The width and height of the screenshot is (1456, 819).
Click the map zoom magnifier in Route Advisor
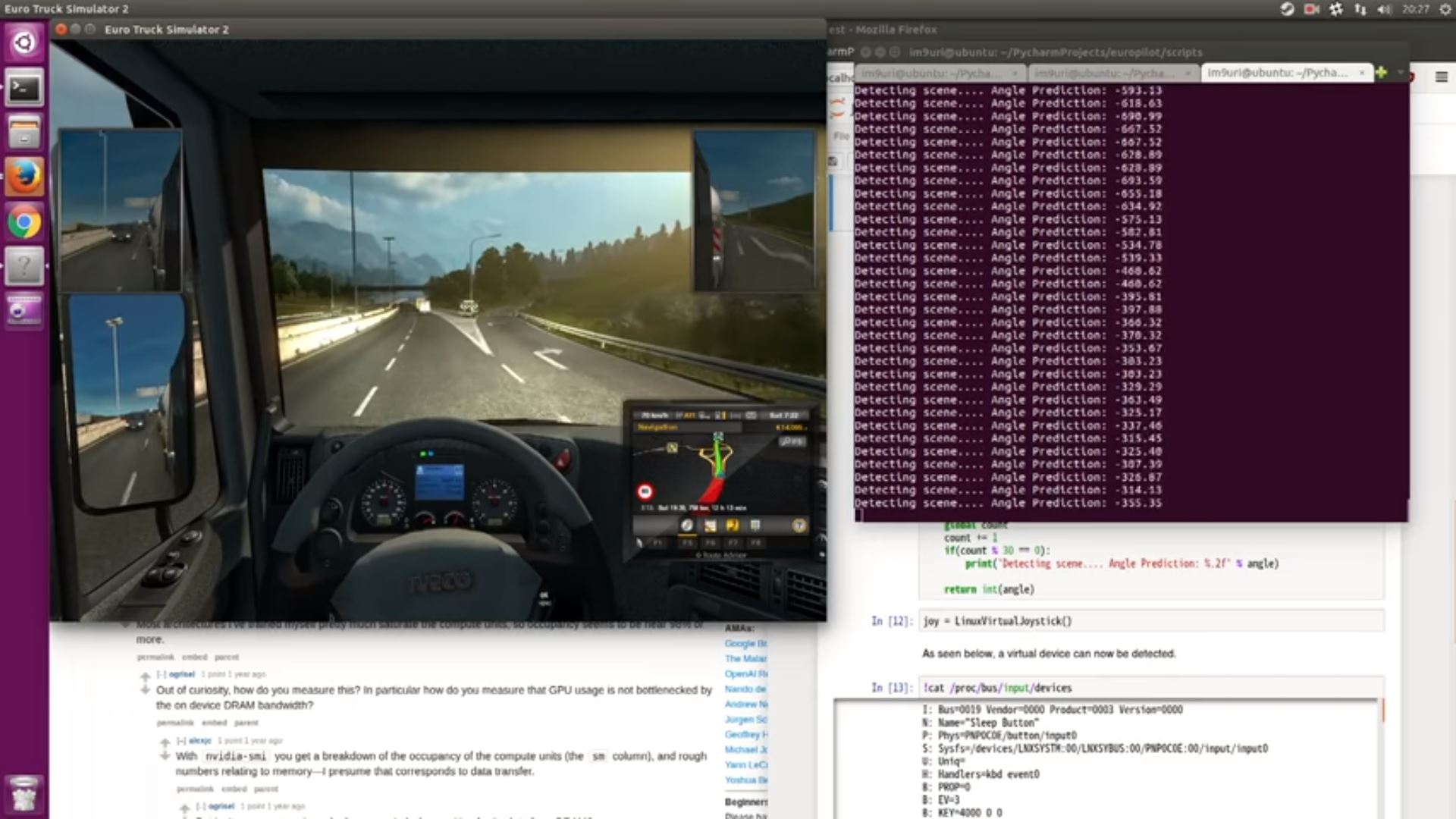coord(792,441)
